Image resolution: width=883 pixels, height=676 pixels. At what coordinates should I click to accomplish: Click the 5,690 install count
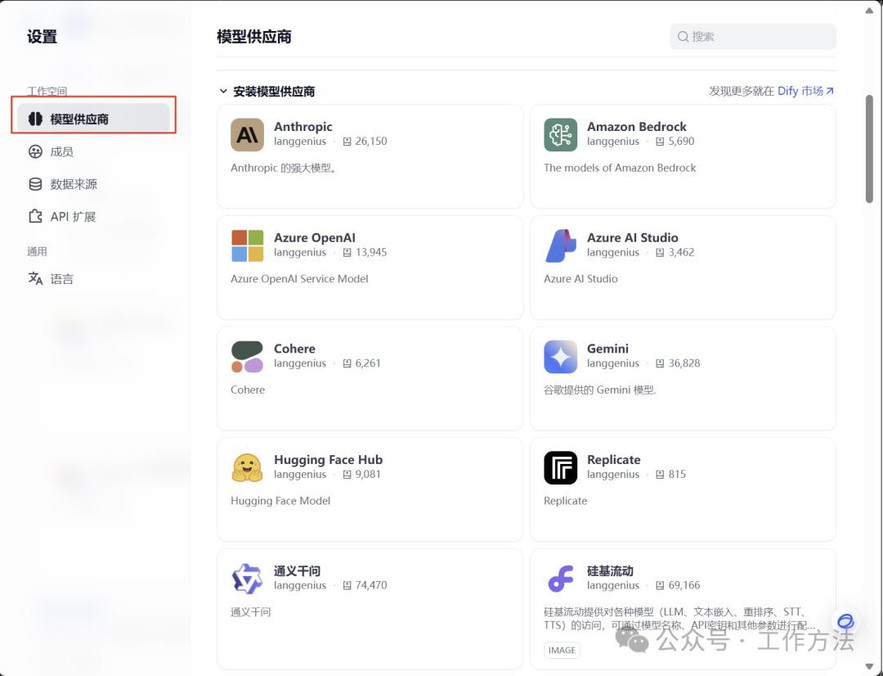[681, 141]
